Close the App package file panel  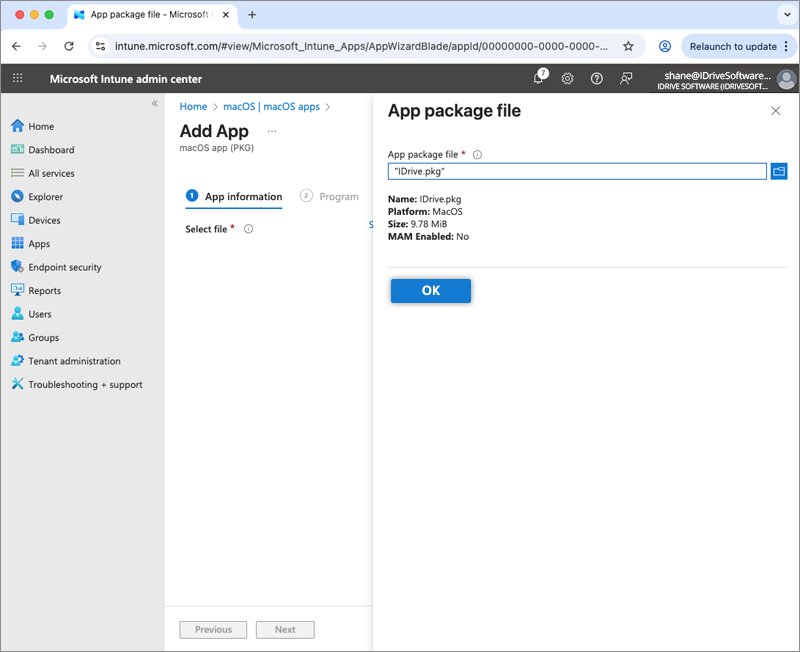(775, 111)
